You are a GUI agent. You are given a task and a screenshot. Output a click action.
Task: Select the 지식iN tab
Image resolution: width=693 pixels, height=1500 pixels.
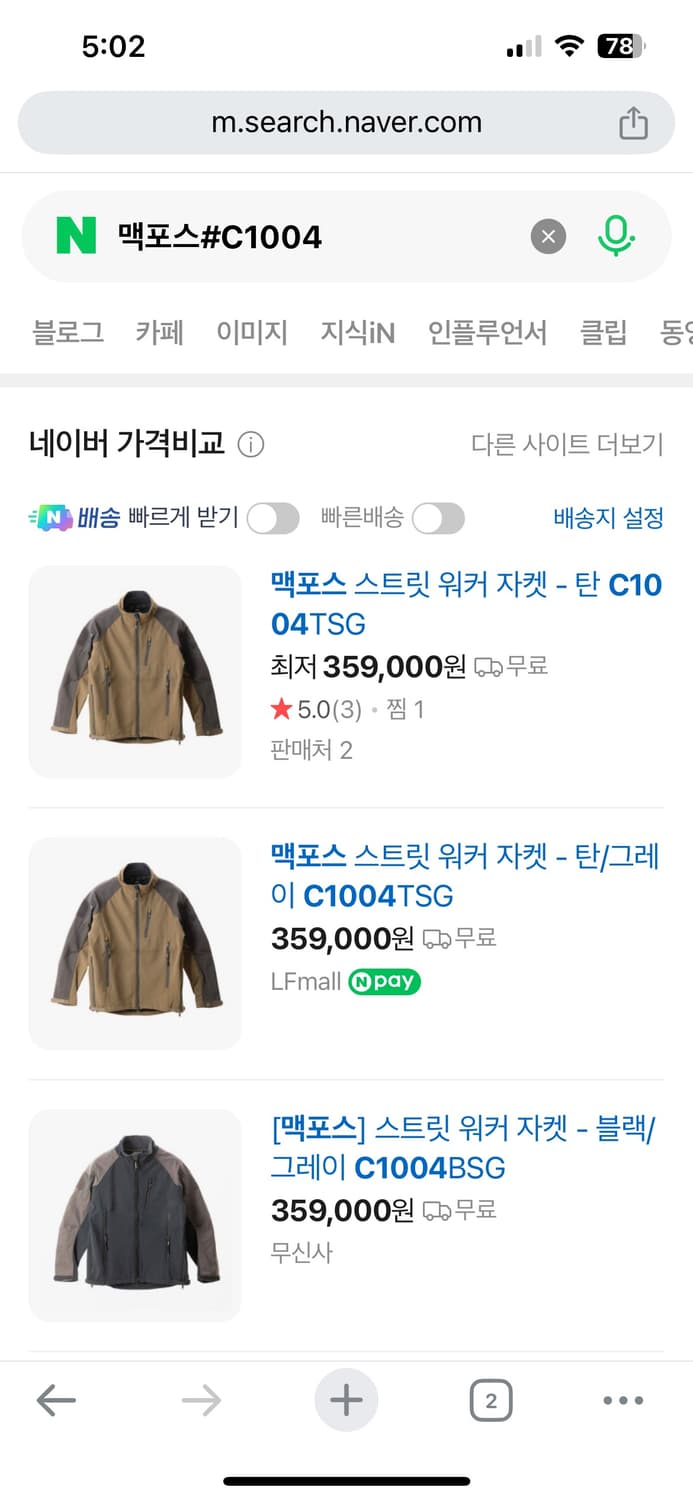click(x=357, y=335)
